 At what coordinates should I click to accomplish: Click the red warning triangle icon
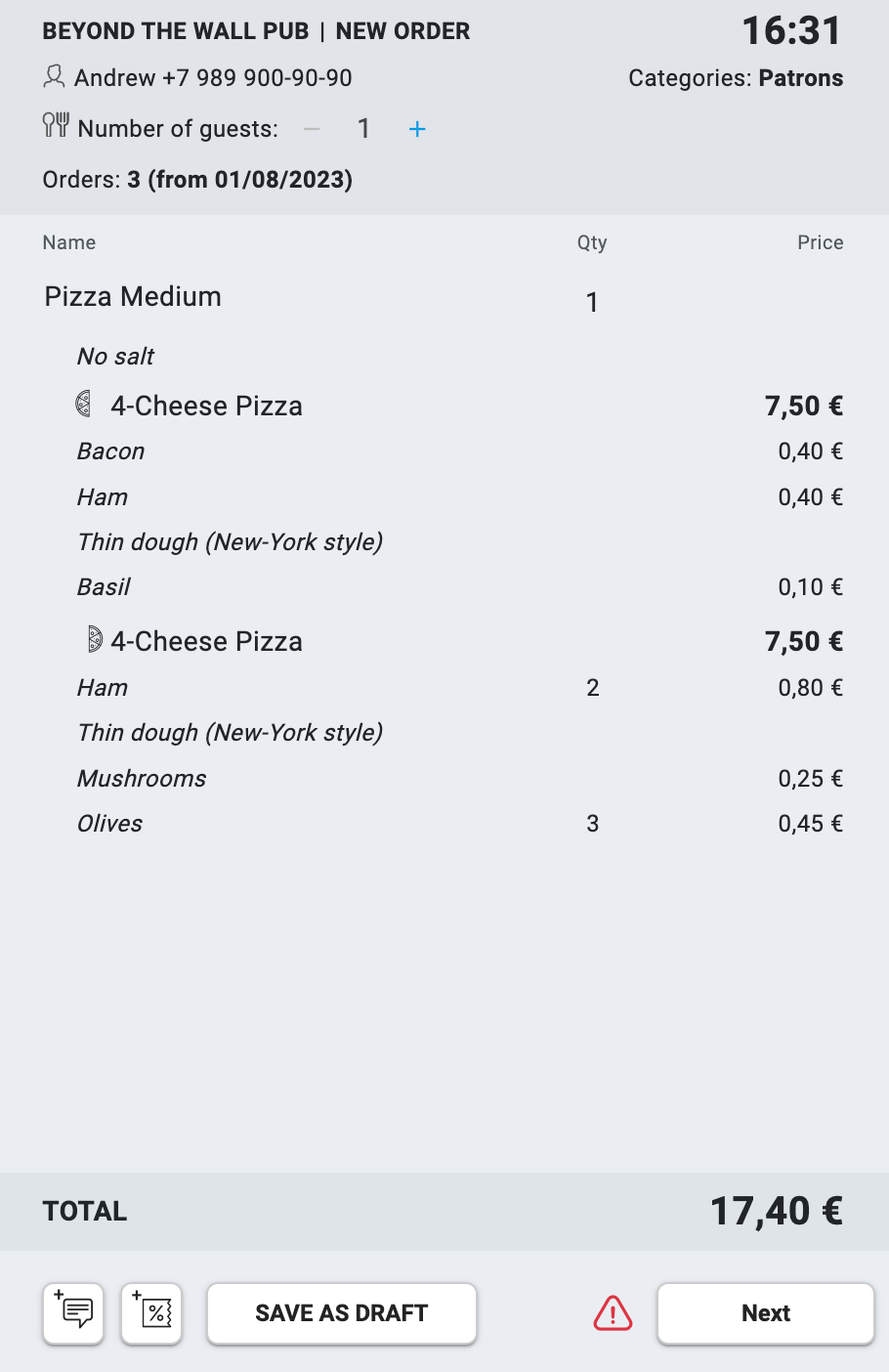click(x=613, y=1313)
